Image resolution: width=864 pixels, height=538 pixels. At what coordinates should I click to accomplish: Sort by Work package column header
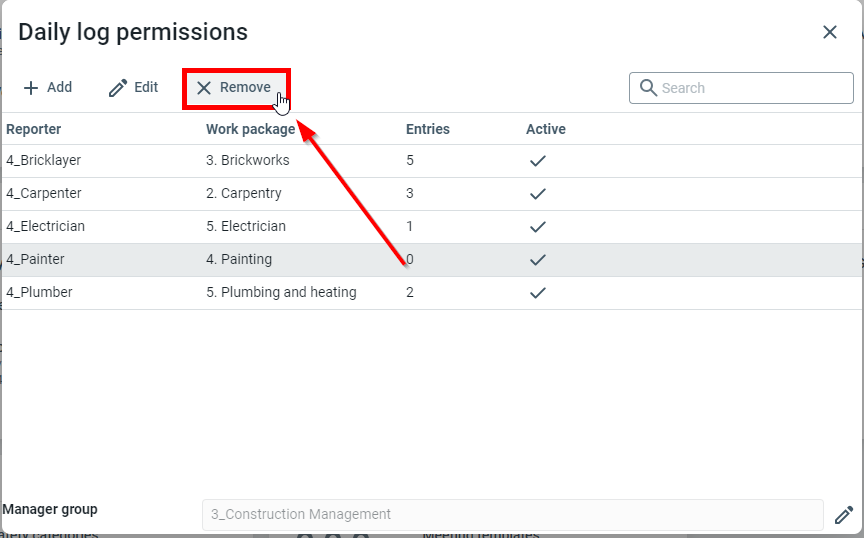(x=250, y=129)
